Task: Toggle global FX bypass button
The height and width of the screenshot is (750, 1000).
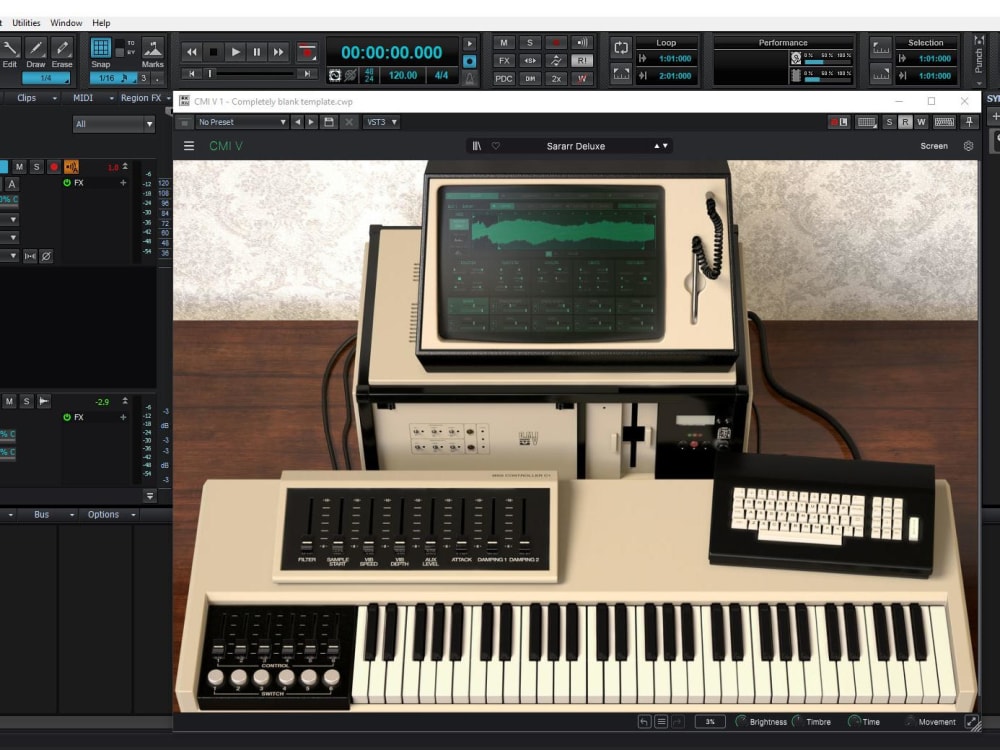Action: pyautogui.click(x=504, y=61)
